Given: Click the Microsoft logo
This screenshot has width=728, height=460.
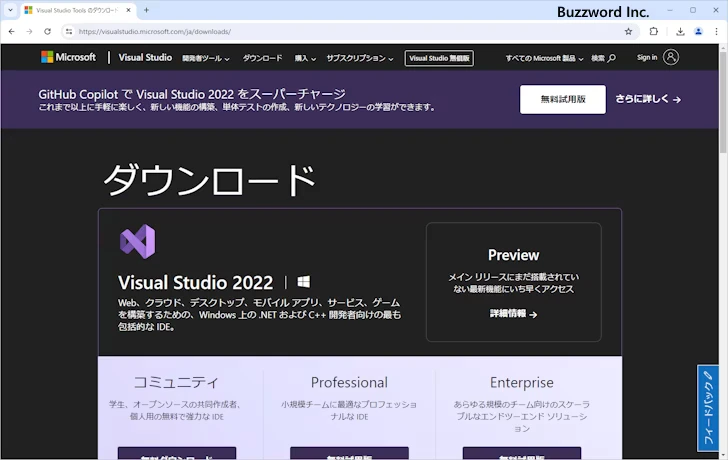Looking at the screenshot, I should [68, 57].
